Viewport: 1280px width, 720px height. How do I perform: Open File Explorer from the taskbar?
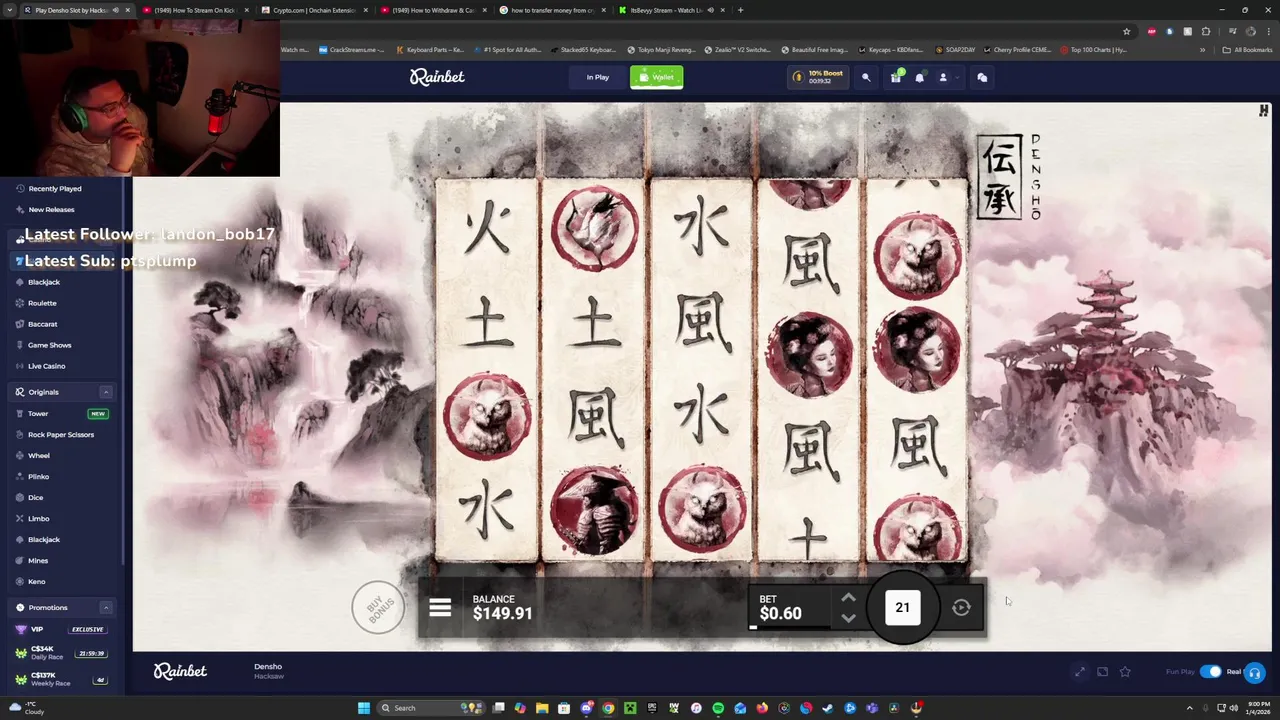(542, 708)
